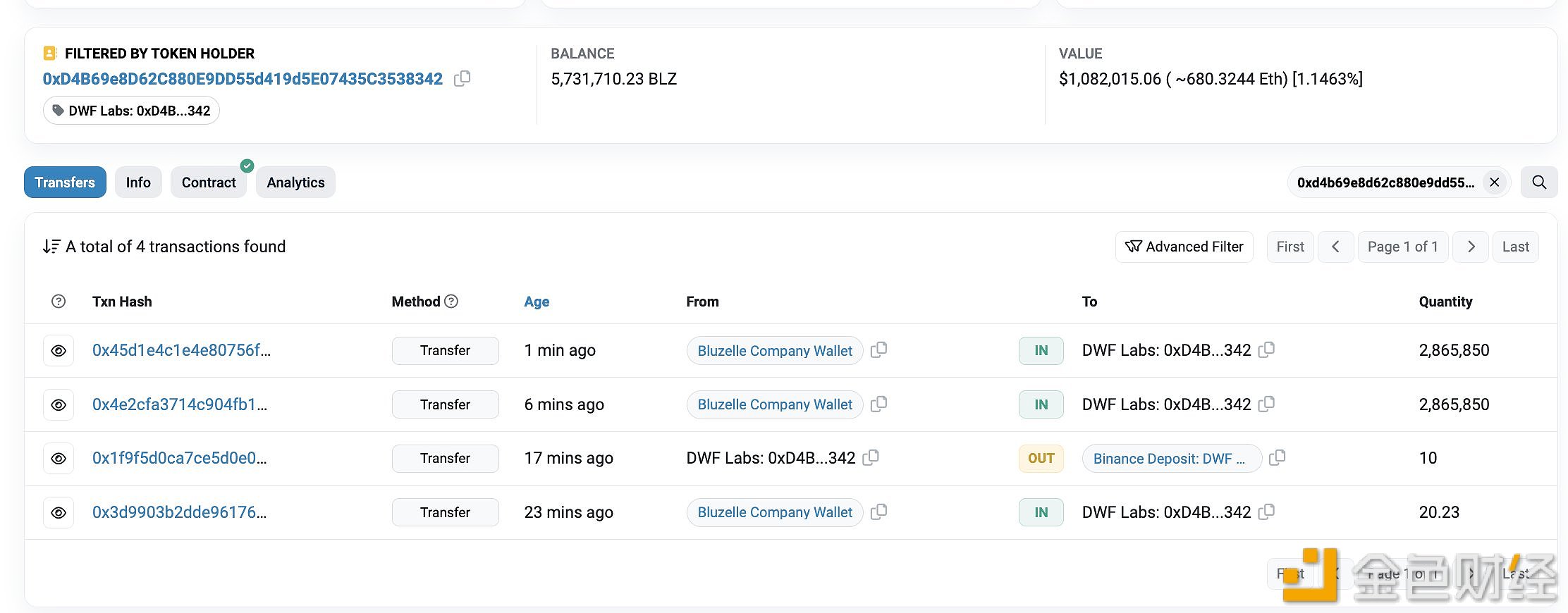Image resolution: width=1568 pixels, height=613 pixels.
Task: Copy To address in the 23 mins ago row
Action: pyautogui.click(x=1266, y=512)
